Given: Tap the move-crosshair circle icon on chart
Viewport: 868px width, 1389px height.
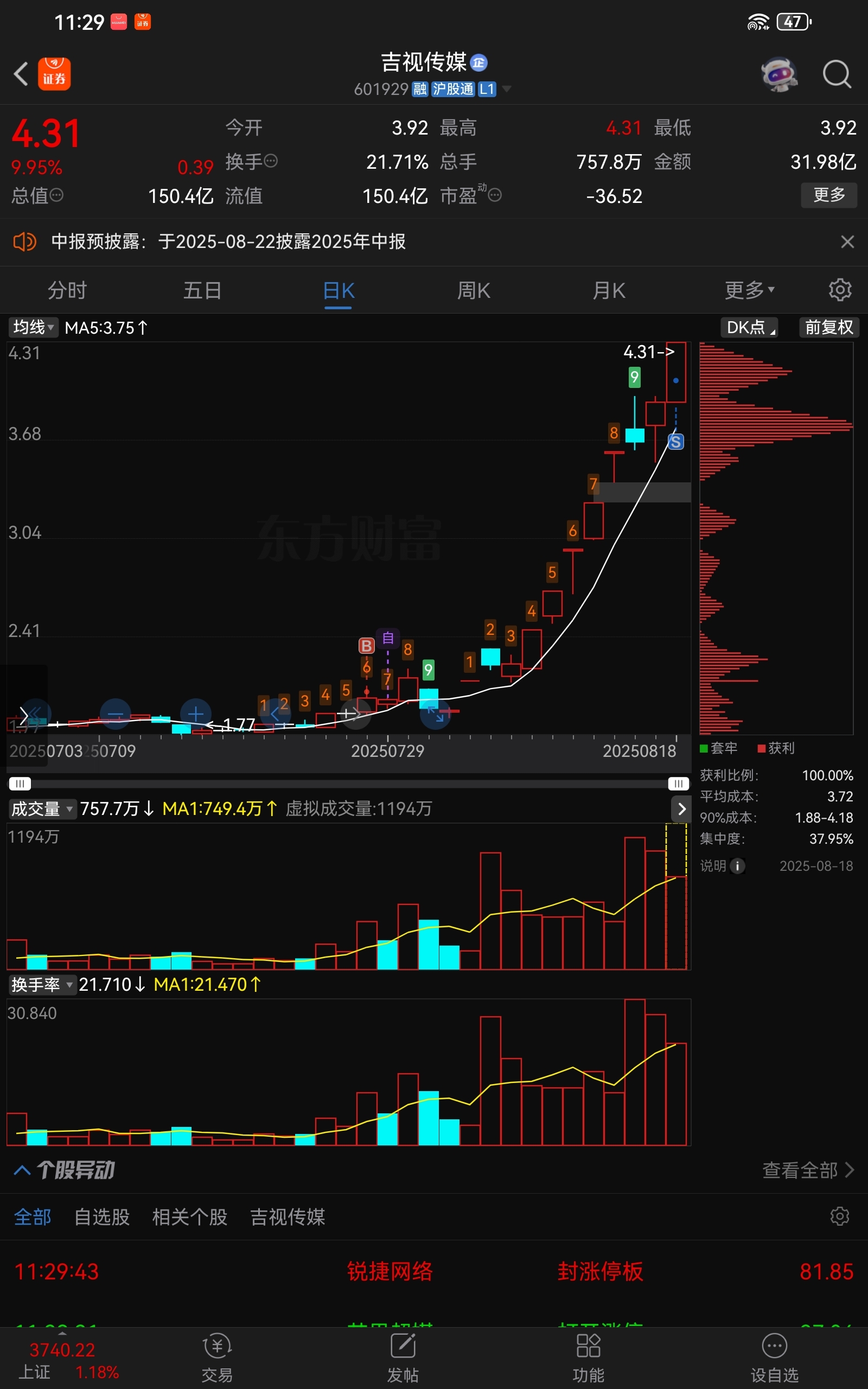Looking at the screenshot, I should 356,715.
